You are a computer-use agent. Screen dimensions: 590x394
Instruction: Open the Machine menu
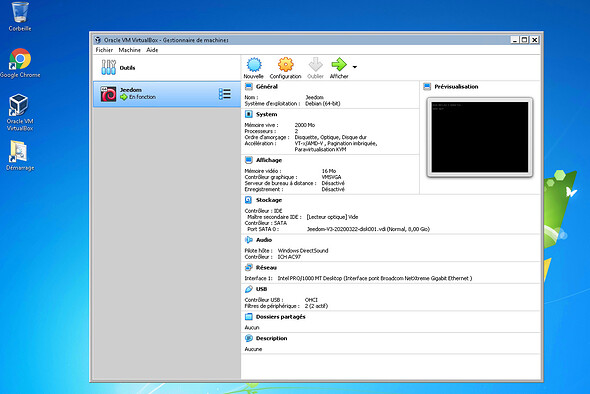click(x=129, y=50)
